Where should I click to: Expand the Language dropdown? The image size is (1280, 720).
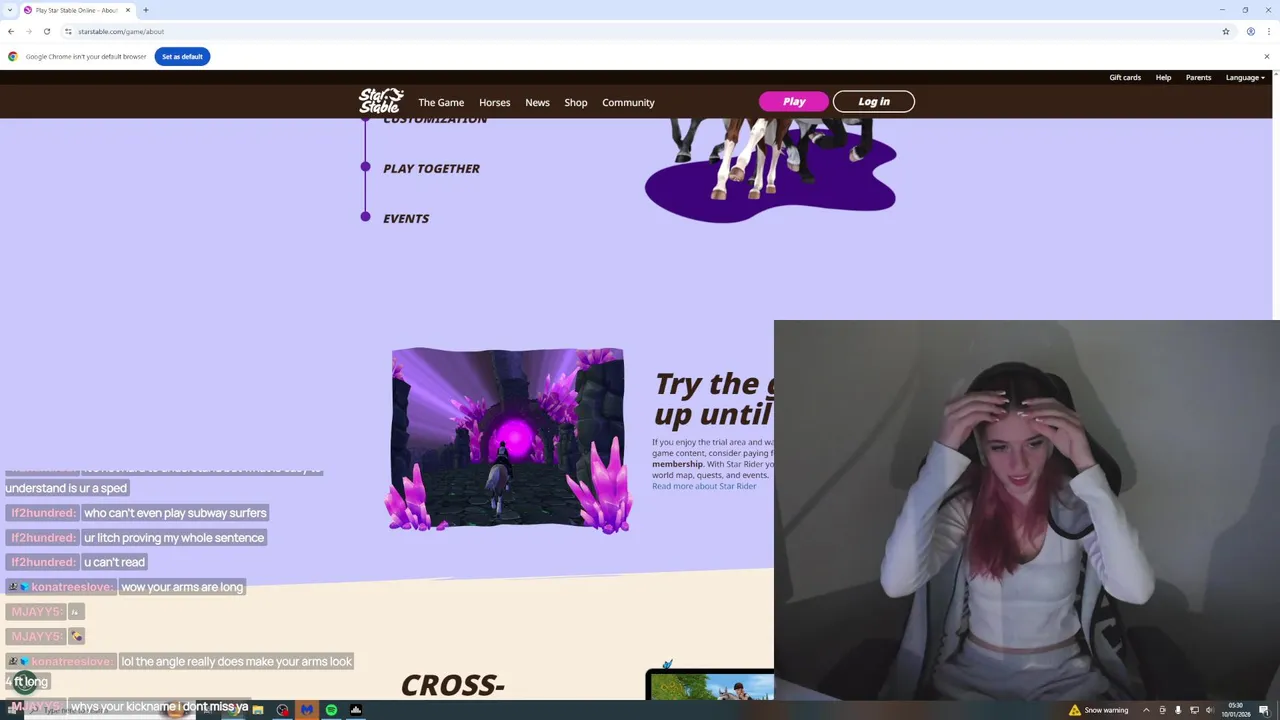1245,77
